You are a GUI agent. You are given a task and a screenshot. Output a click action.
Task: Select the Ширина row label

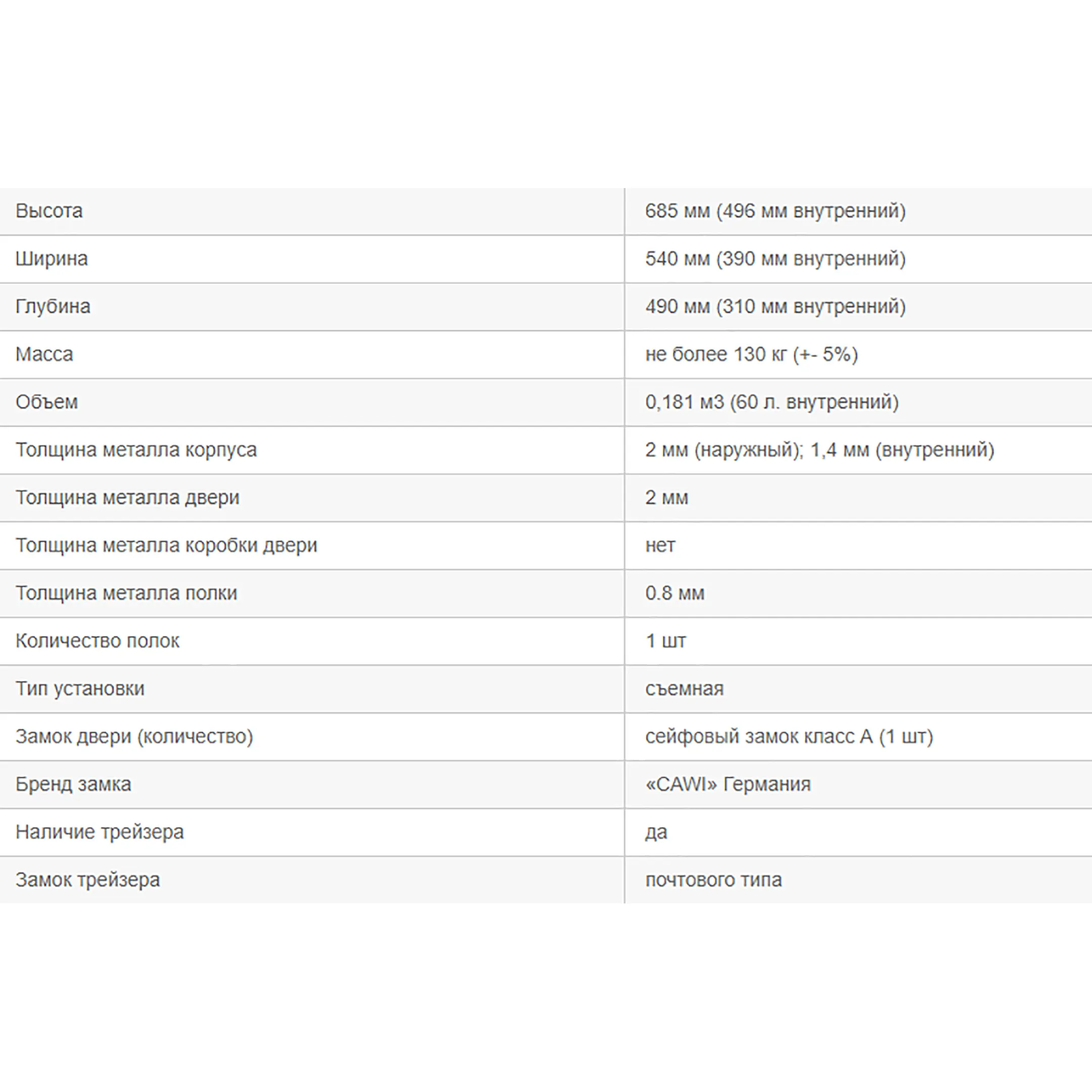pos(52,259)
